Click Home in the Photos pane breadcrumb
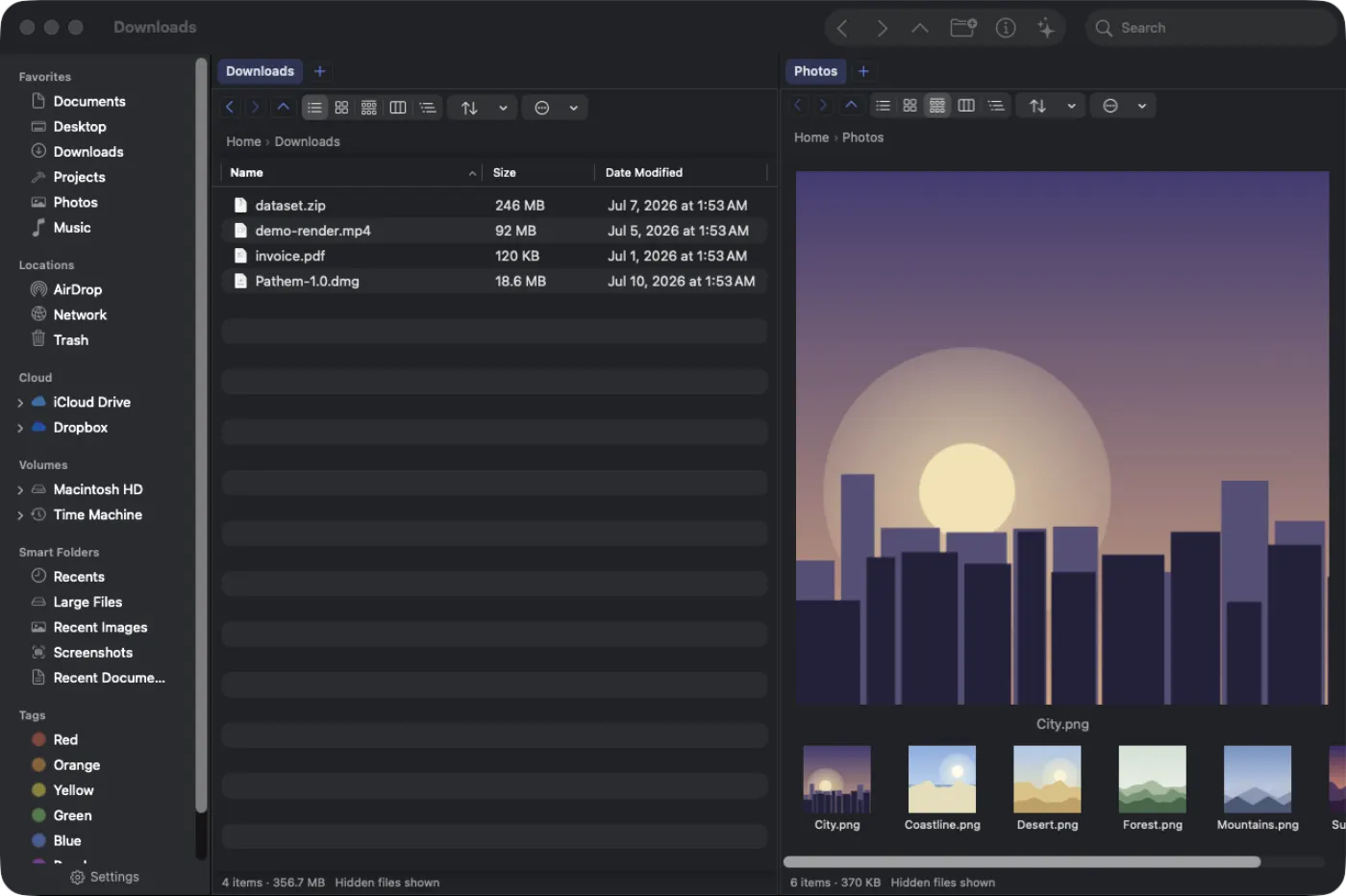The image size is (1346, 896). pos(811,137)
